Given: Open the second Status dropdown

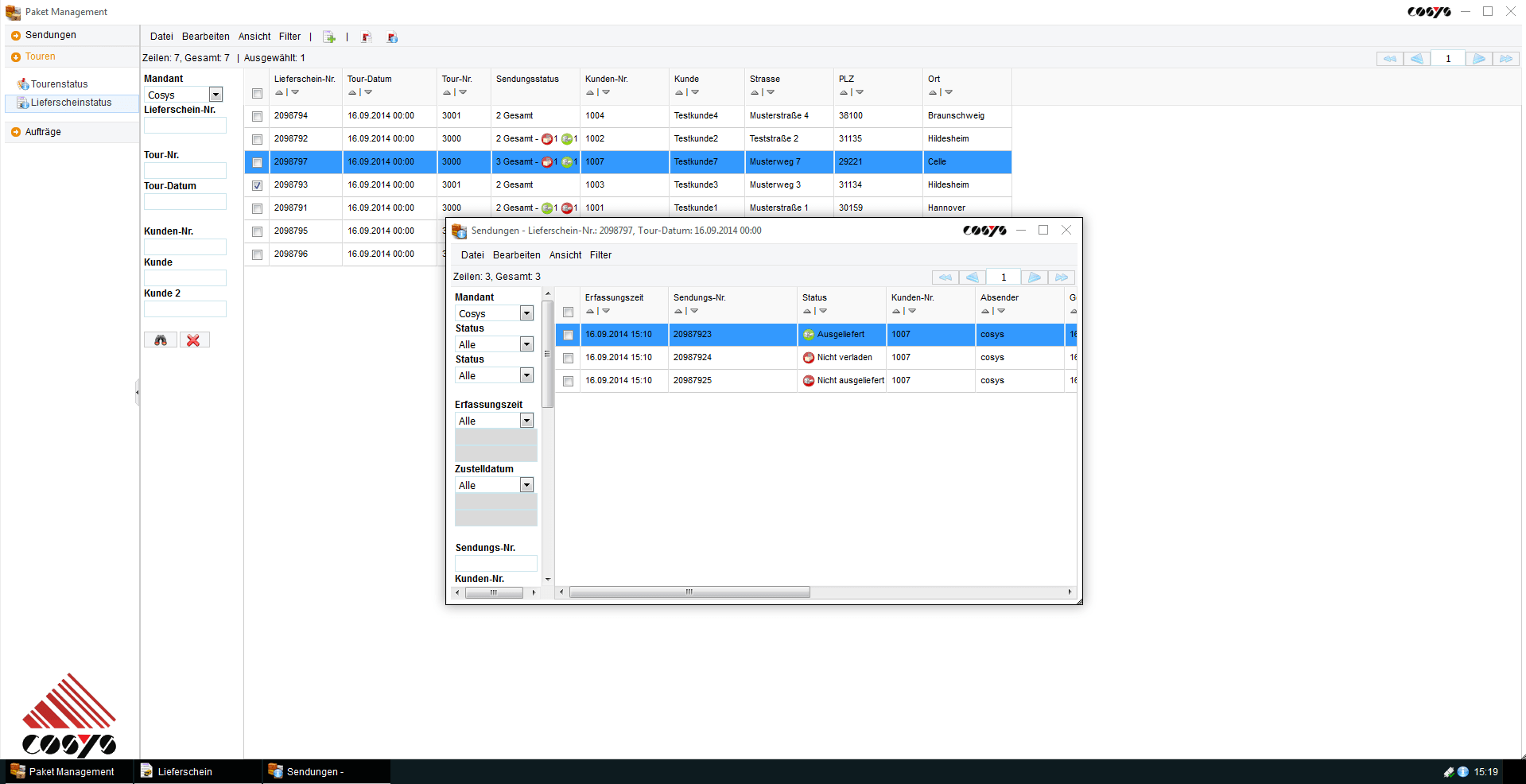Looking at the screenshot, I should click(x=526, y=375).
